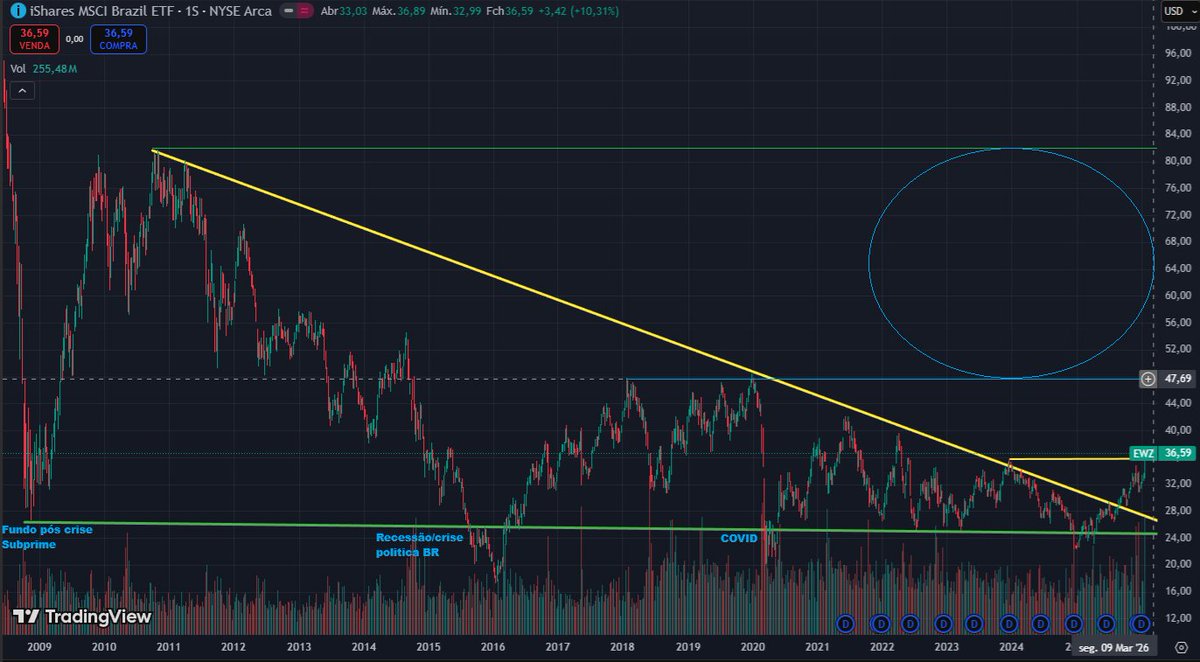The height and width of the screenshot is (662, 1200).
Task: Click the dividend D marker above 2024 label
Action: point(1010,623)
